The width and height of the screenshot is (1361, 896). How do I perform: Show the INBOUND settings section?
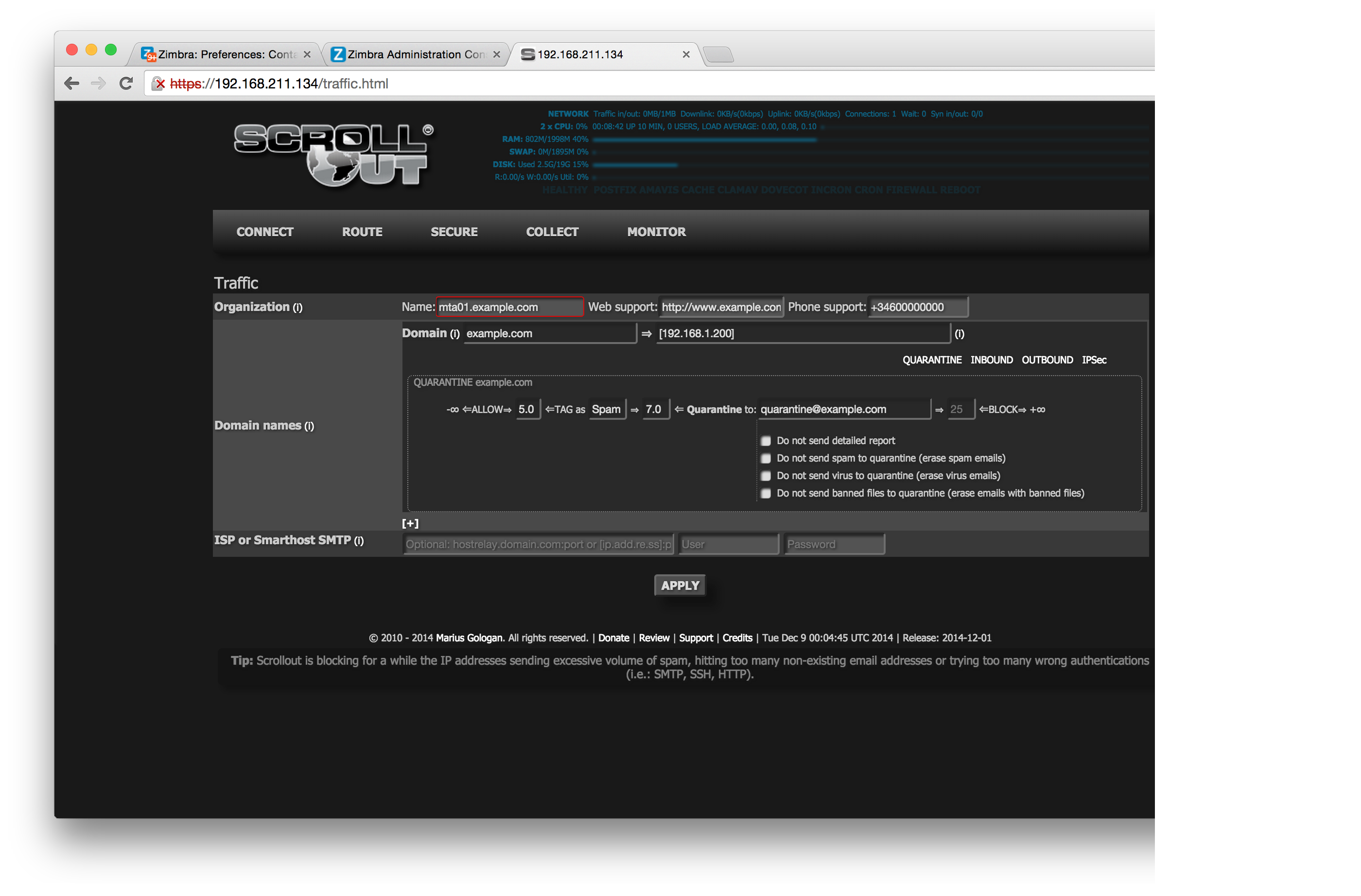tap(992, 360)
